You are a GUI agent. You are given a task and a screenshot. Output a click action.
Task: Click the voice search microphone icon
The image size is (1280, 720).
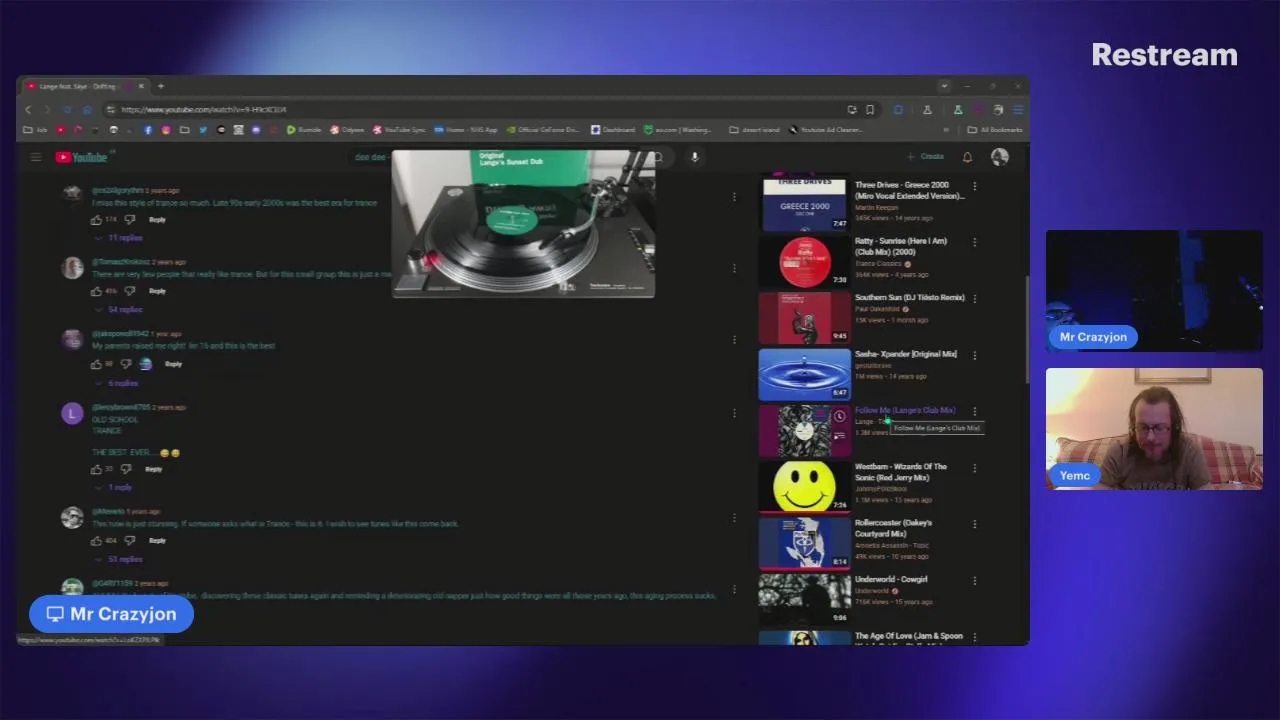694,157
